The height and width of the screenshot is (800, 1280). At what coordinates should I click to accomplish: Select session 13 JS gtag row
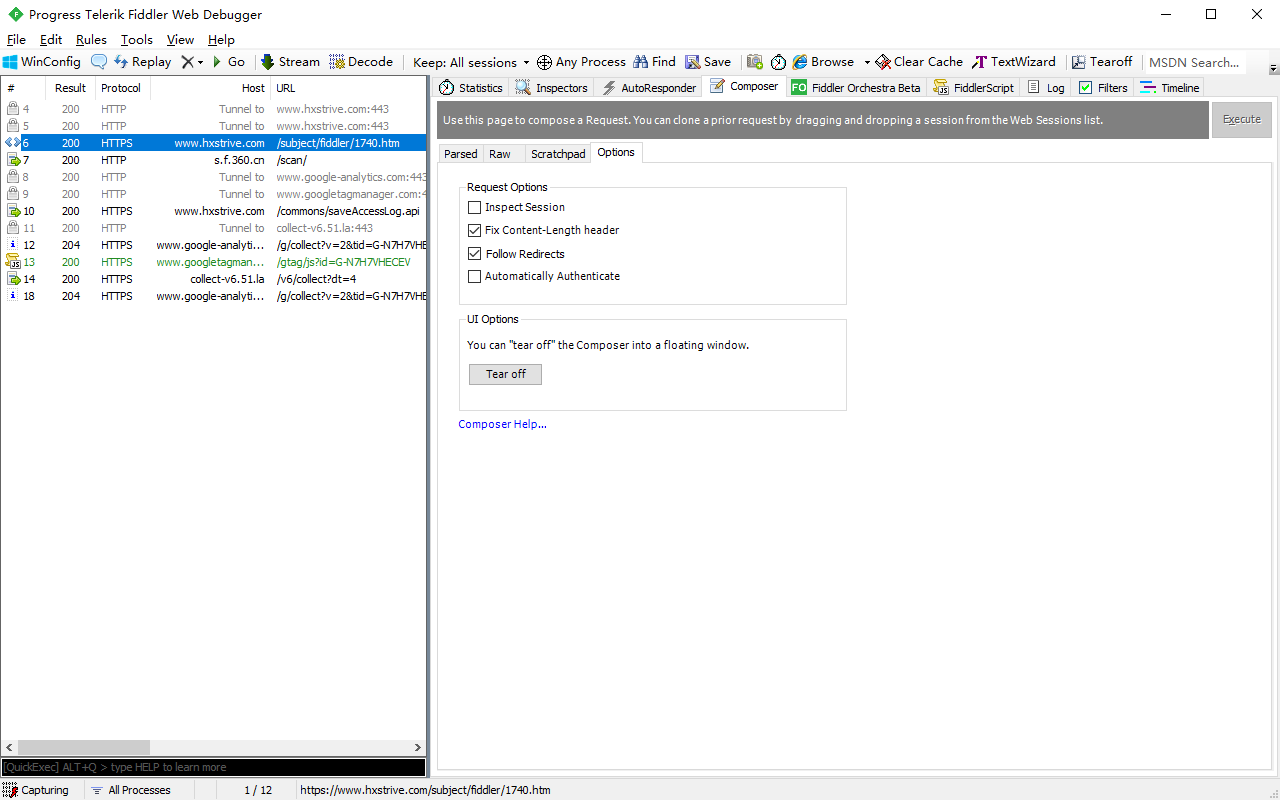[x=214, y=262]
